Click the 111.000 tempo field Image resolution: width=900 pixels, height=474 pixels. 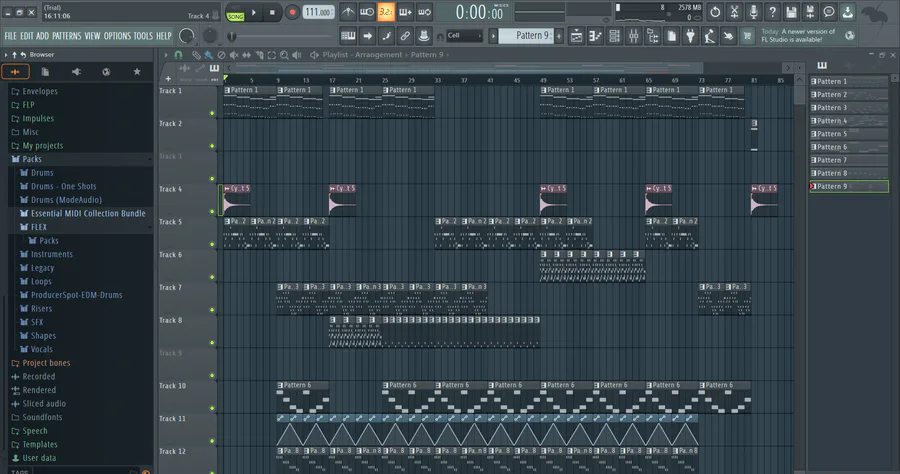318,13
